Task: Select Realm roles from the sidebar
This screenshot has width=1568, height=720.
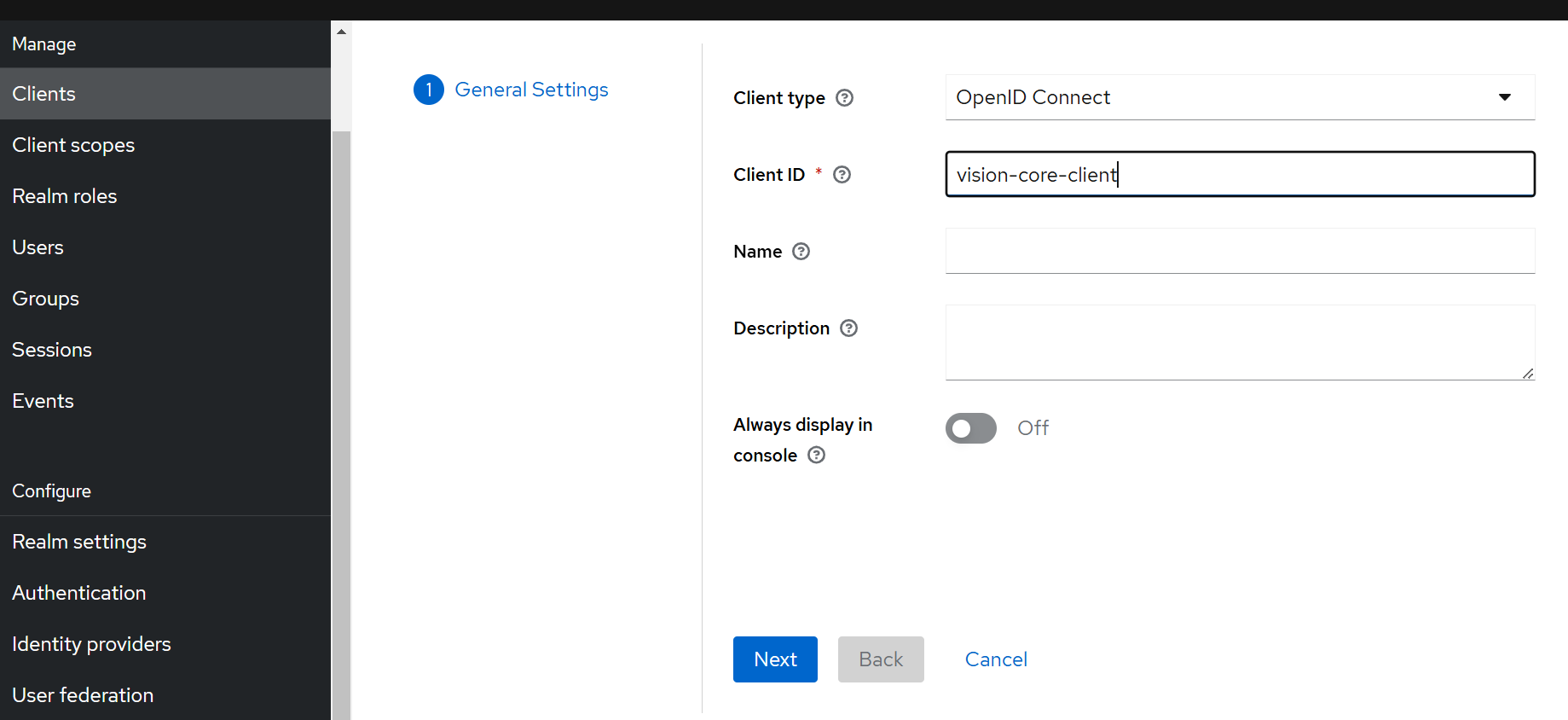Action: pyautogui.click(x=65, y=196)
